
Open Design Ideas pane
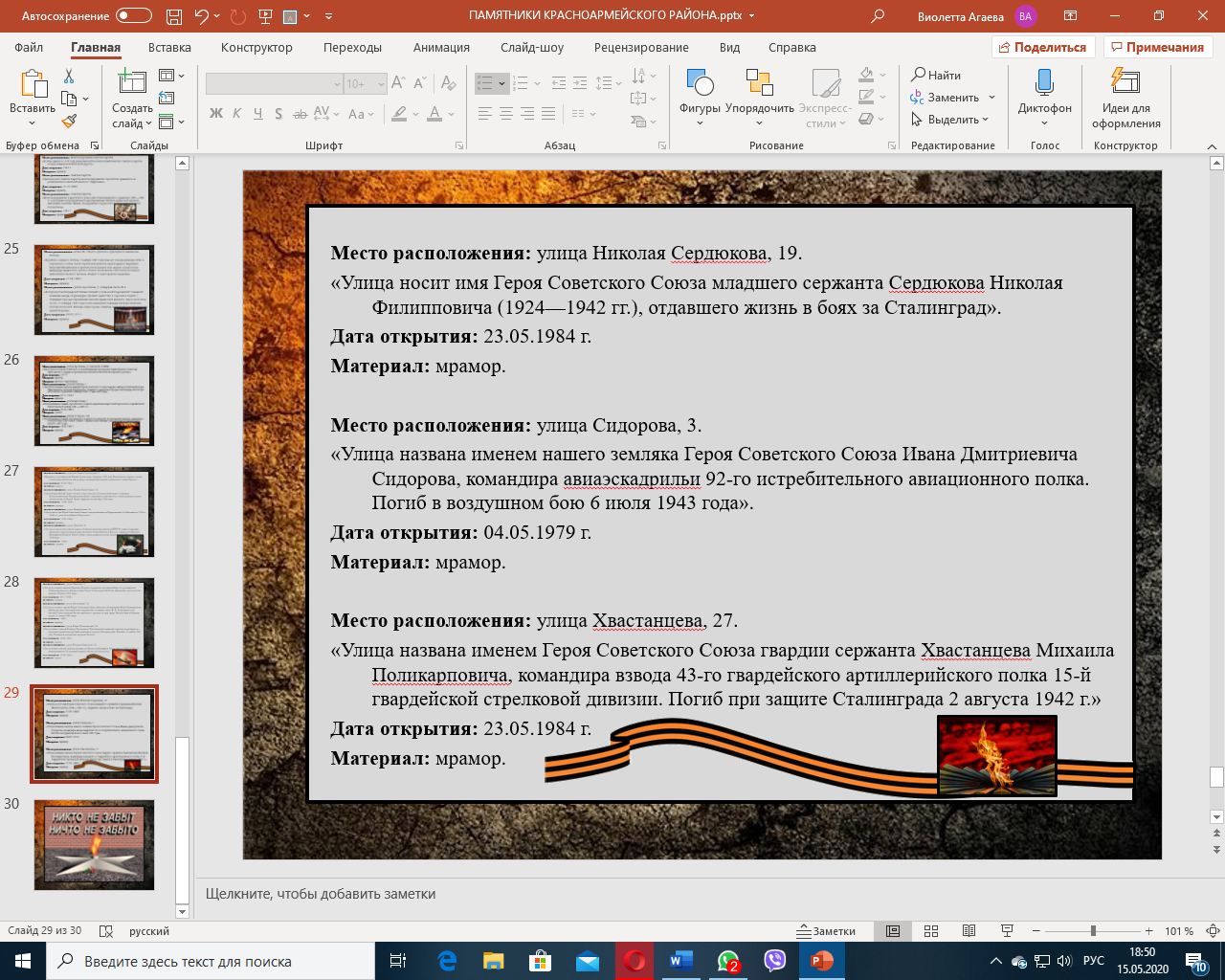point(1125,94)
